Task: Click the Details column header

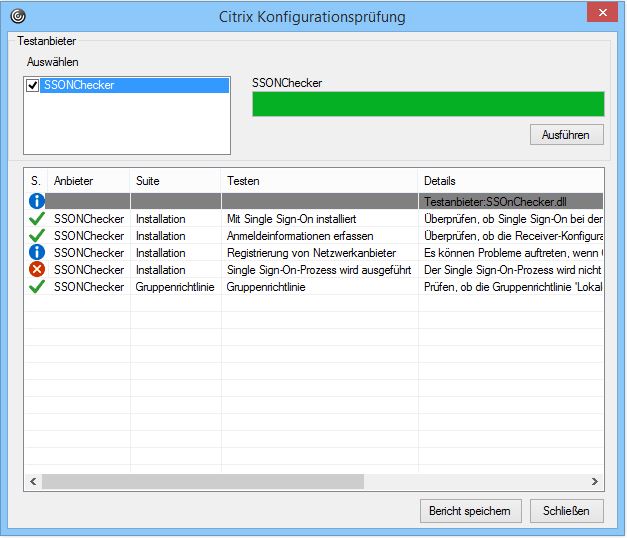Action: 510,181
